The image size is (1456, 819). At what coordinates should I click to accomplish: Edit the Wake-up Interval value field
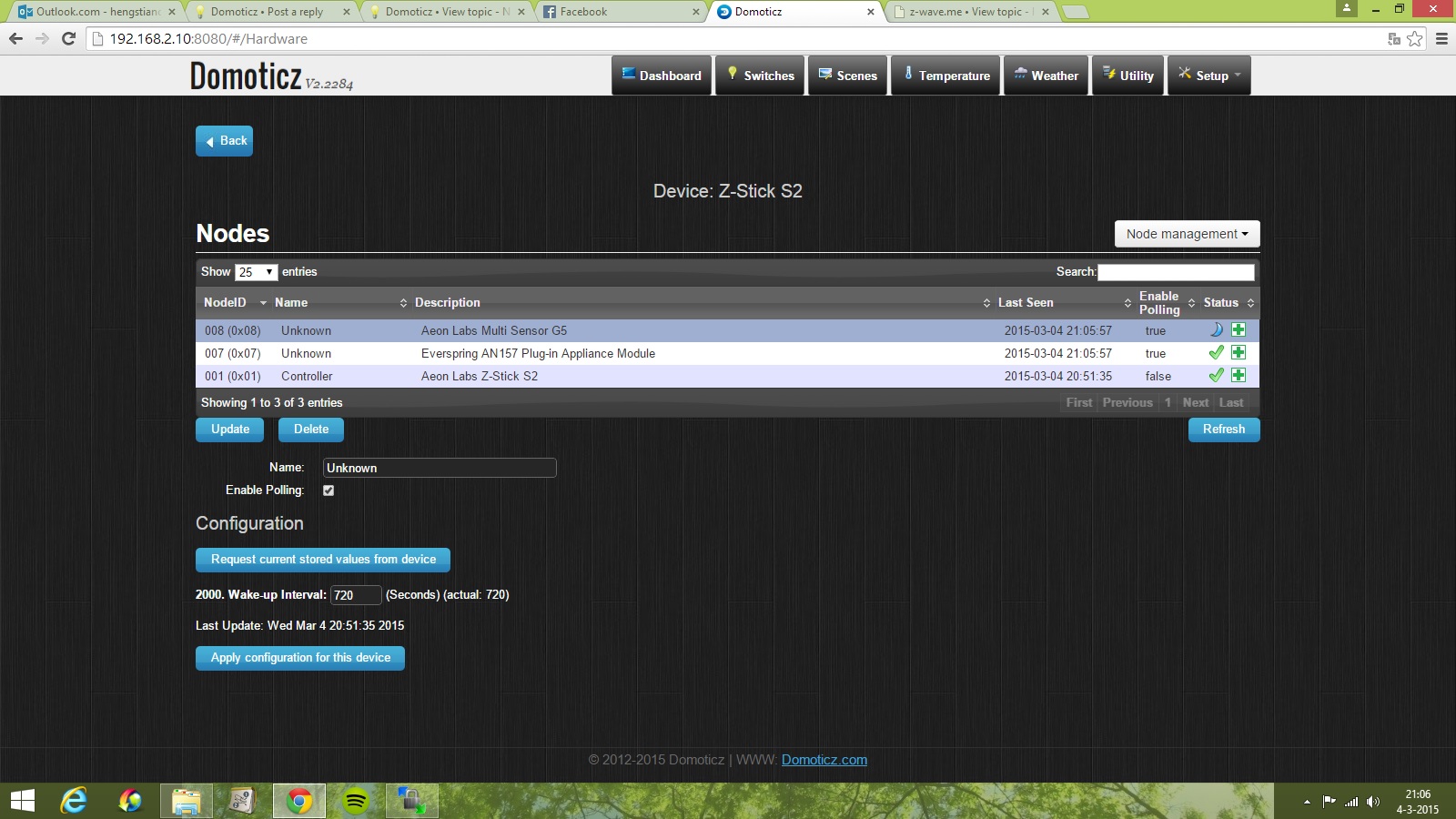(356, 595)
